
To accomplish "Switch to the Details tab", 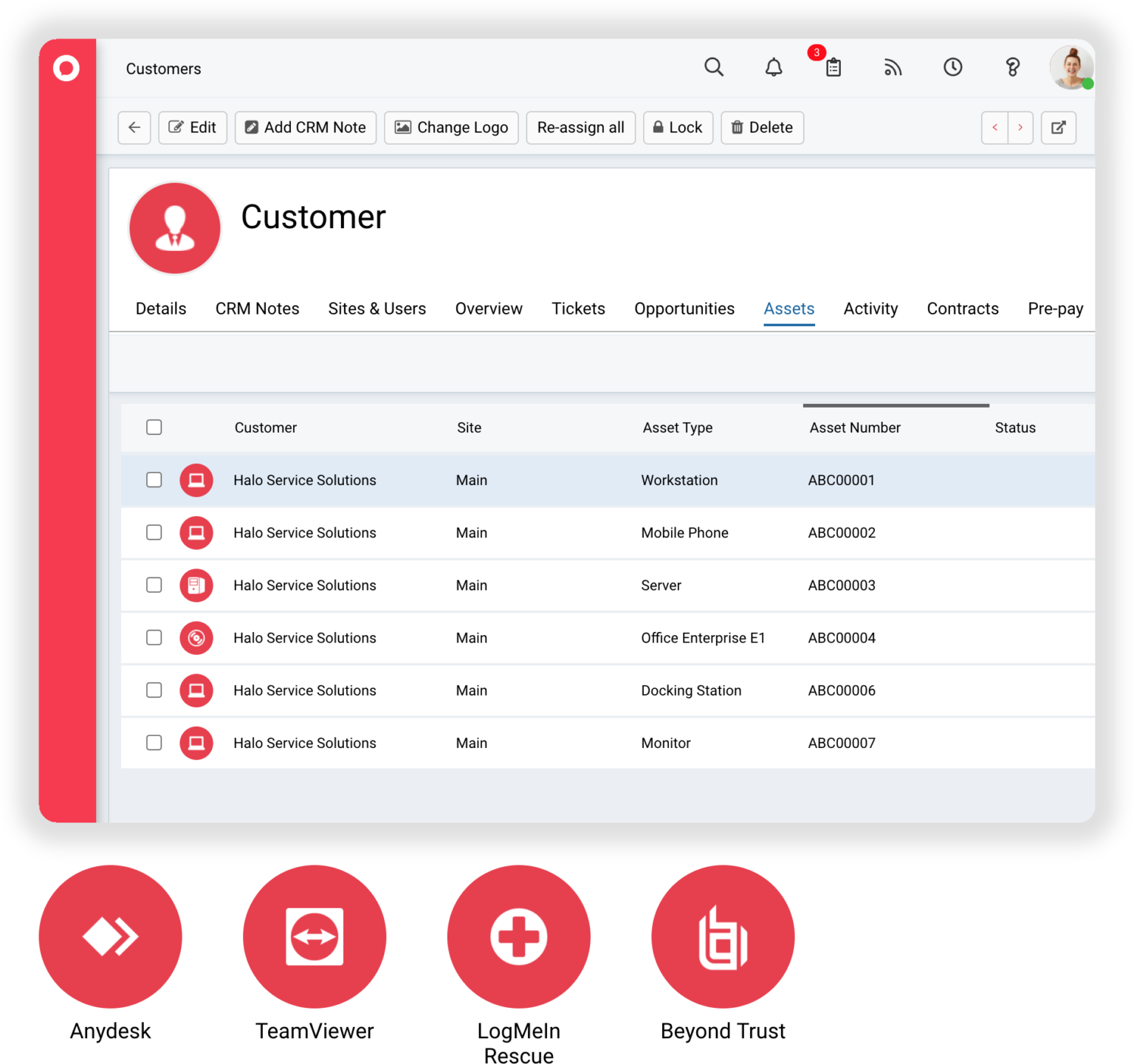I will [161, 309].
